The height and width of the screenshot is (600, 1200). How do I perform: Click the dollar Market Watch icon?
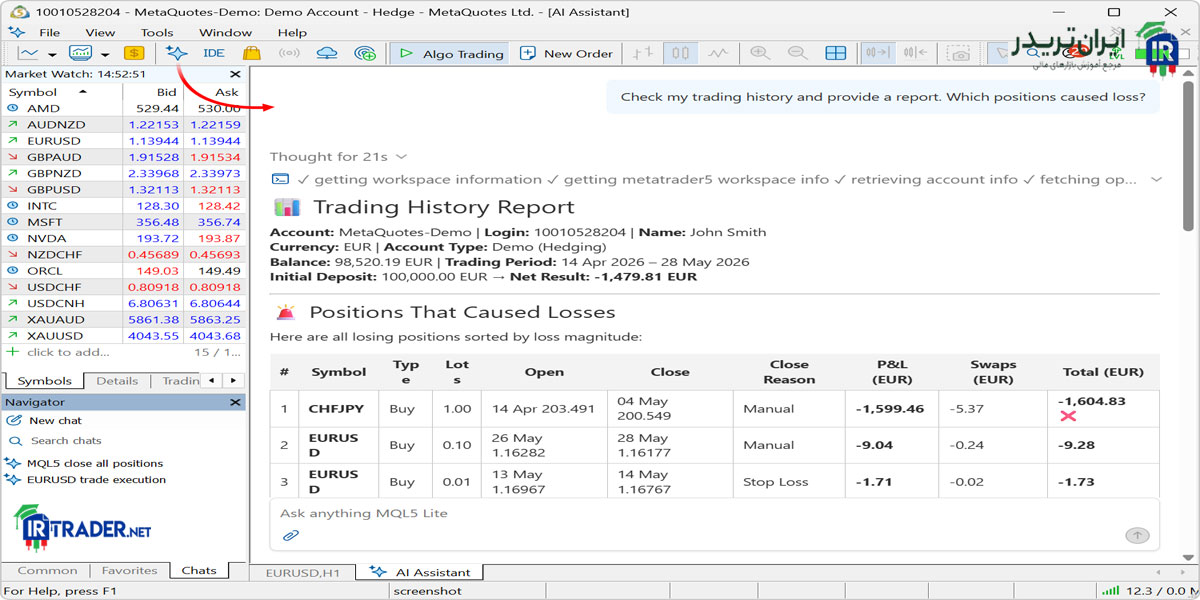pyautogui.click(x=133, y=53)
